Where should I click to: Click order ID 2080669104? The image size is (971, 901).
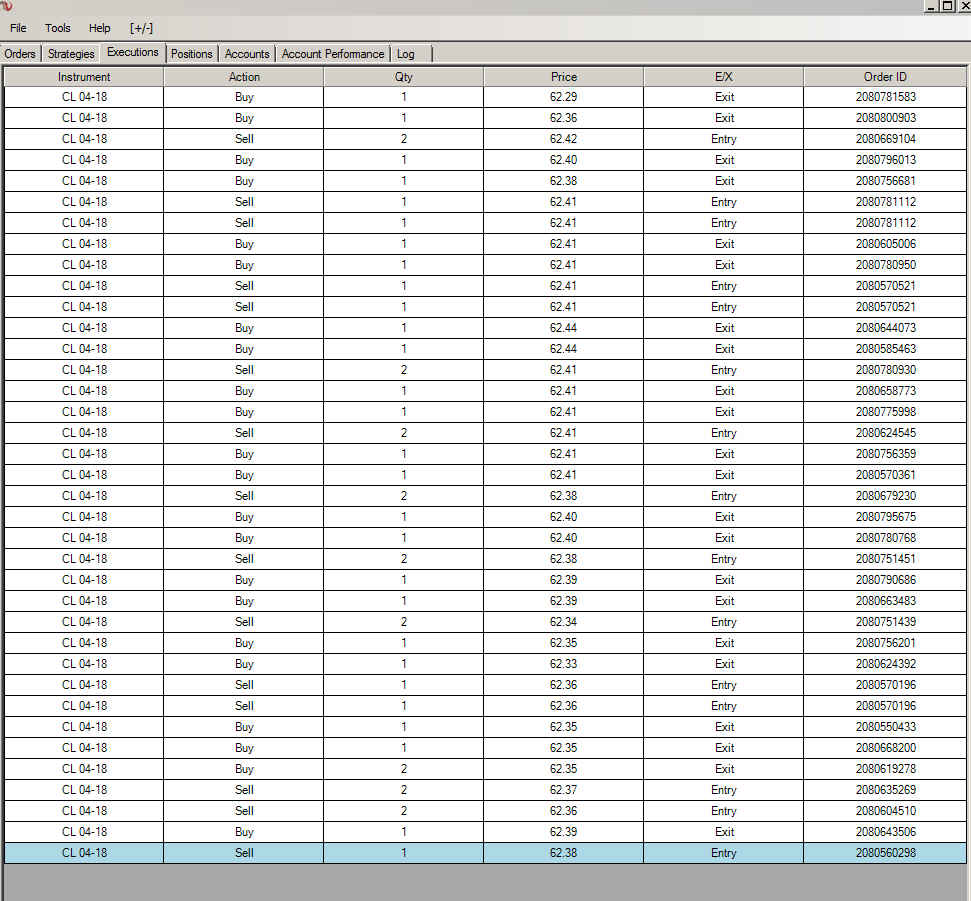pyautogui.click(x=886, y=139)
